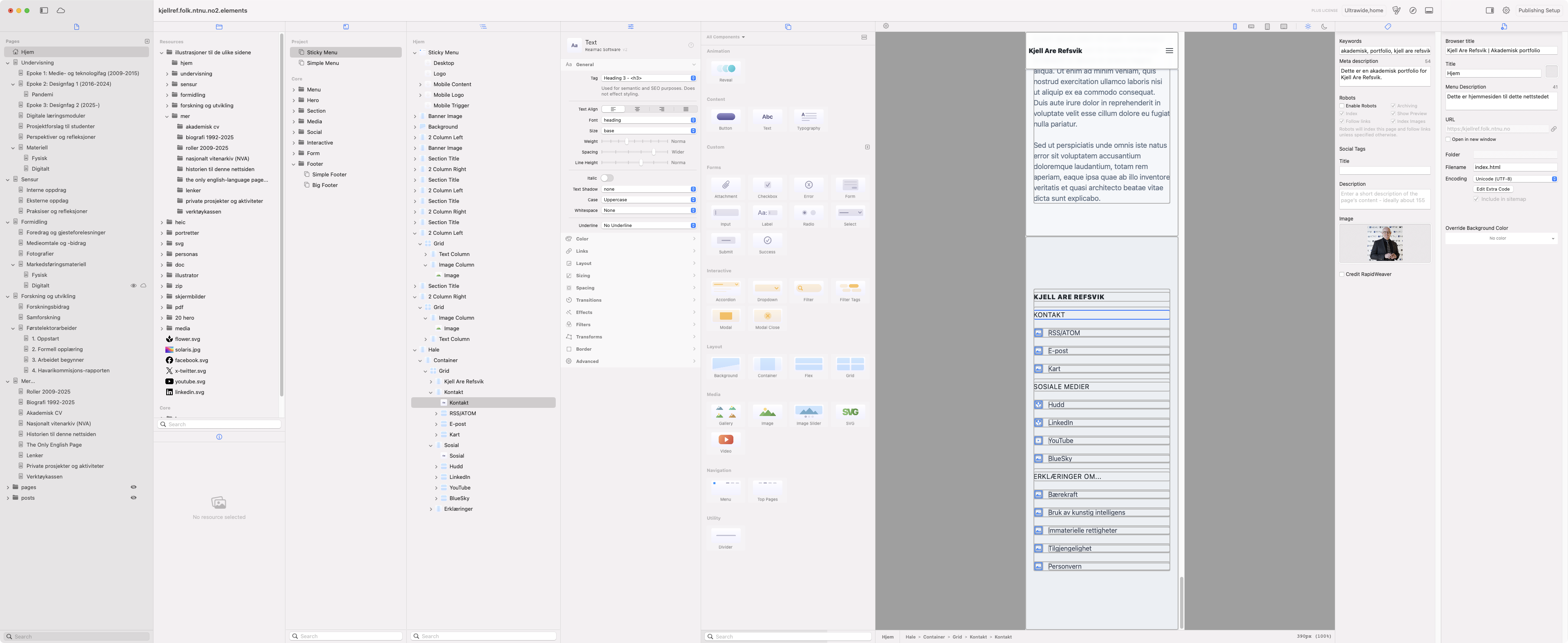Pick the SVG media component
The height and width of the screenshot is (643, 1568).
[850, 412]
